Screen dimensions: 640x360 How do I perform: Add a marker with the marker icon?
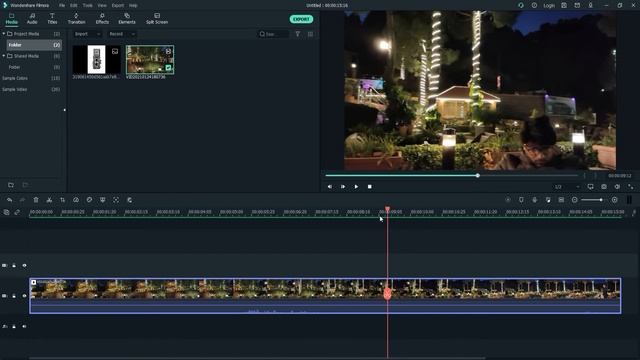pyautogui.click(x=521, y=200)
